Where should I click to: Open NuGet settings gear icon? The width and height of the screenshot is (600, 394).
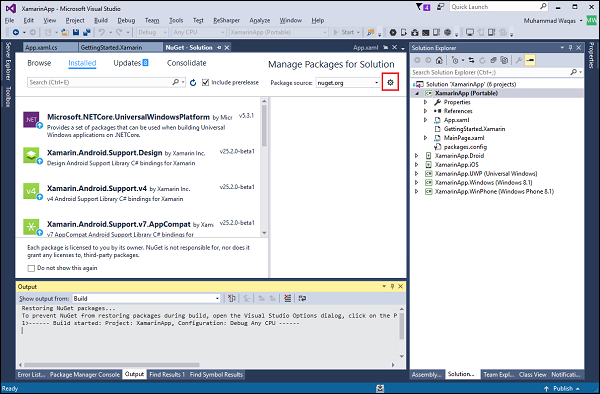390,82
